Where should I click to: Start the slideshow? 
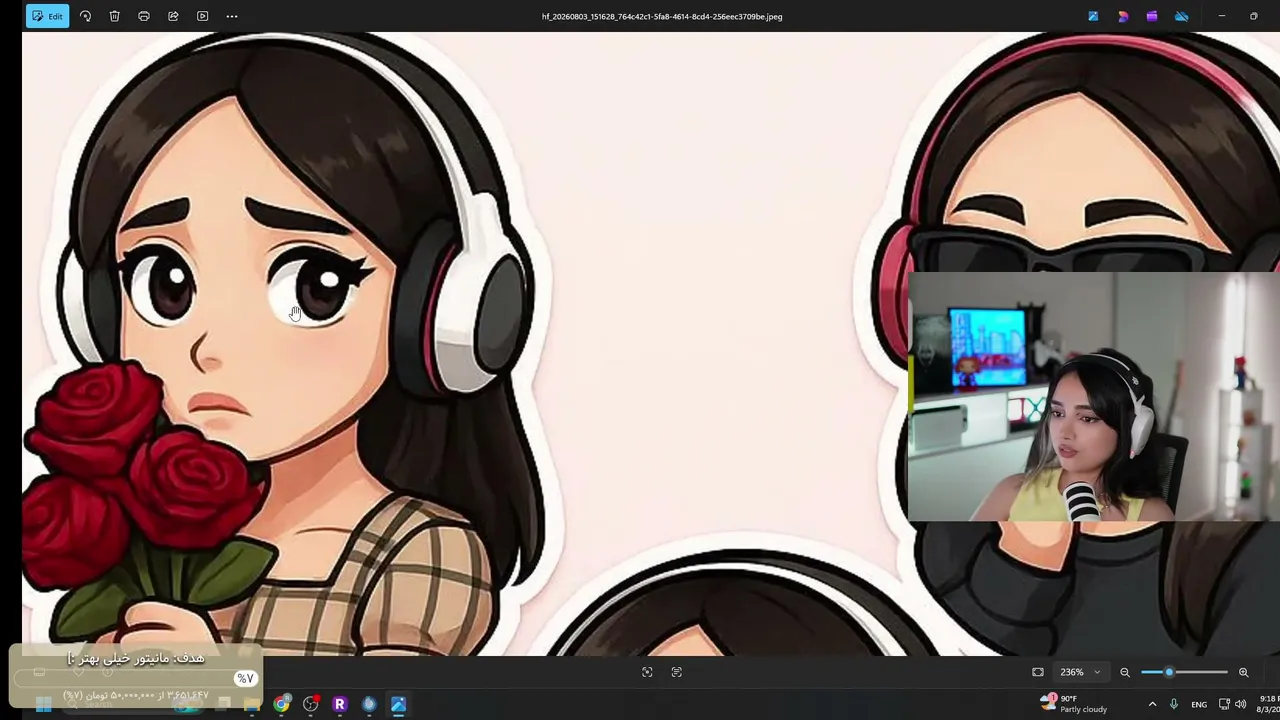tap(202, 16)
